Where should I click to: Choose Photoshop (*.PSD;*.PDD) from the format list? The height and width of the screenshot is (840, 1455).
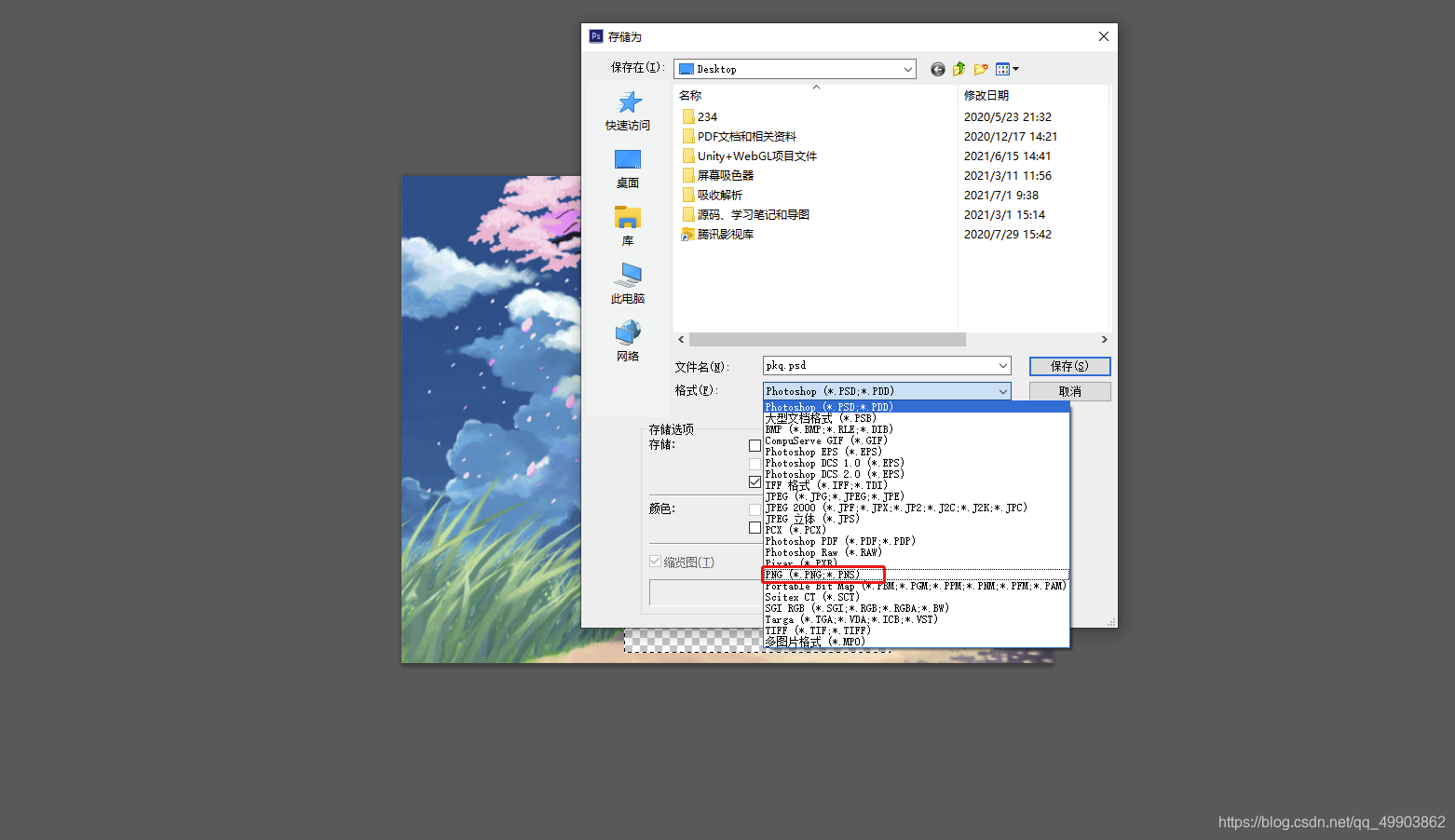(x=917, y=407)
